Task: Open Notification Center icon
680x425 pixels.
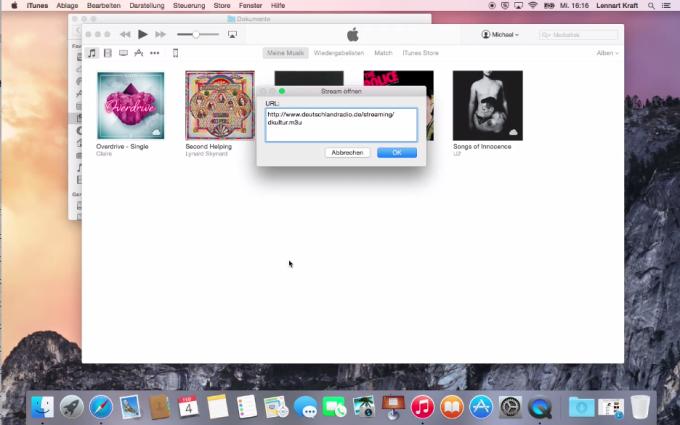Action: point(666,6)
